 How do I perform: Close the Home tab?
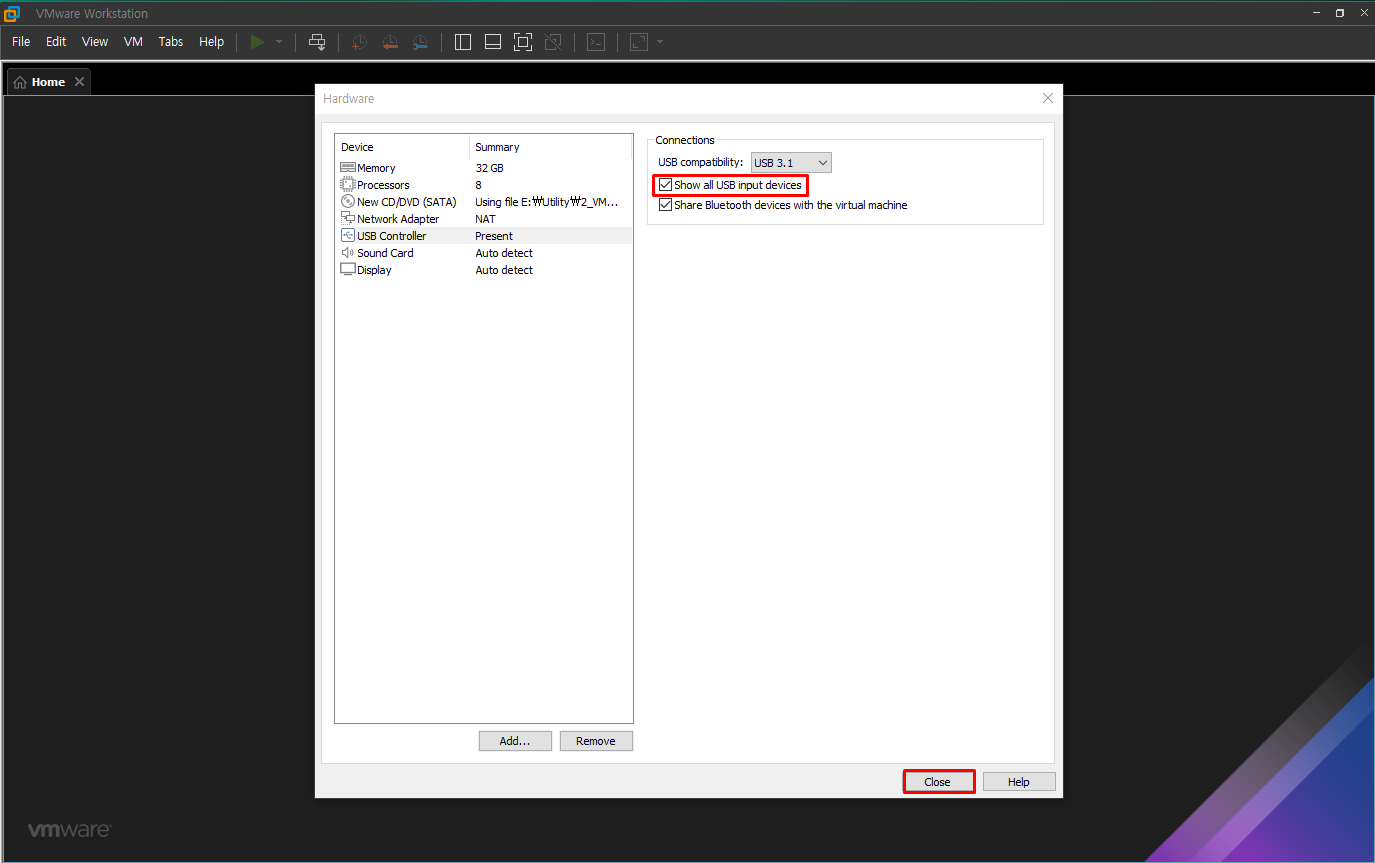pos(79,82)
